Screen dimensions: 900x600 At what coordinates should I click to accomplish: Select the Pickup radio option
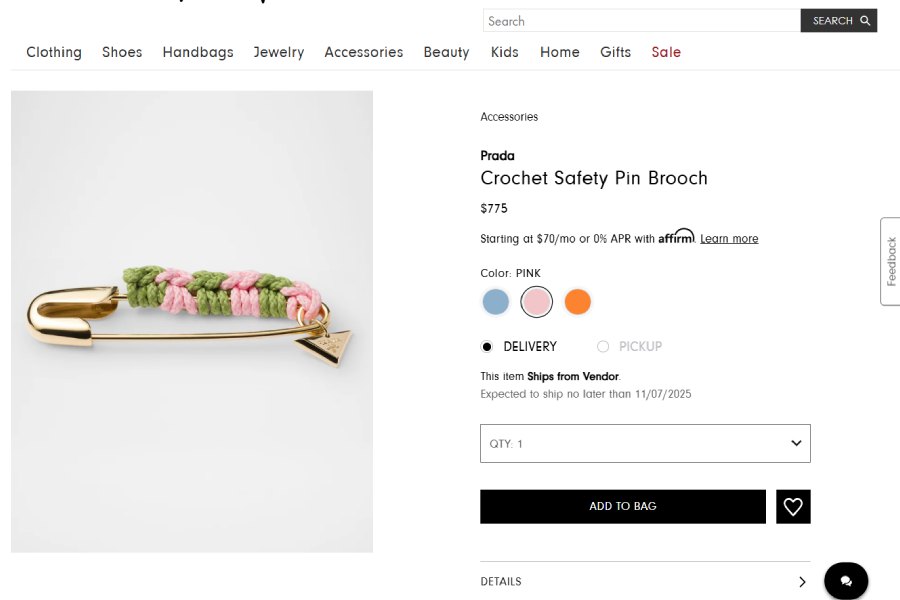603,347
